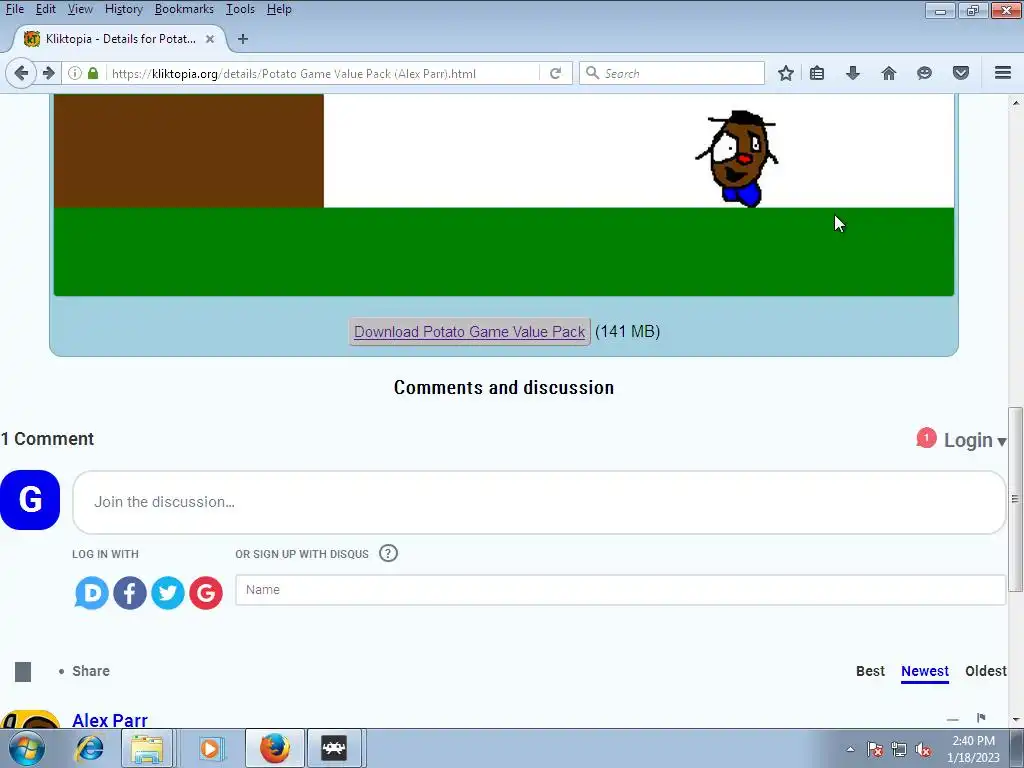Show site information icon

pos(74,73)
